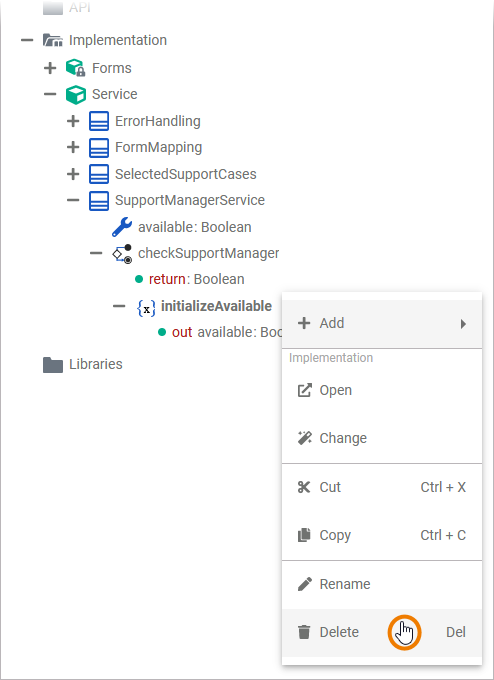The image size is (494, 680).
Task: Click the Implementation folder icon
Action: (52, 40)
